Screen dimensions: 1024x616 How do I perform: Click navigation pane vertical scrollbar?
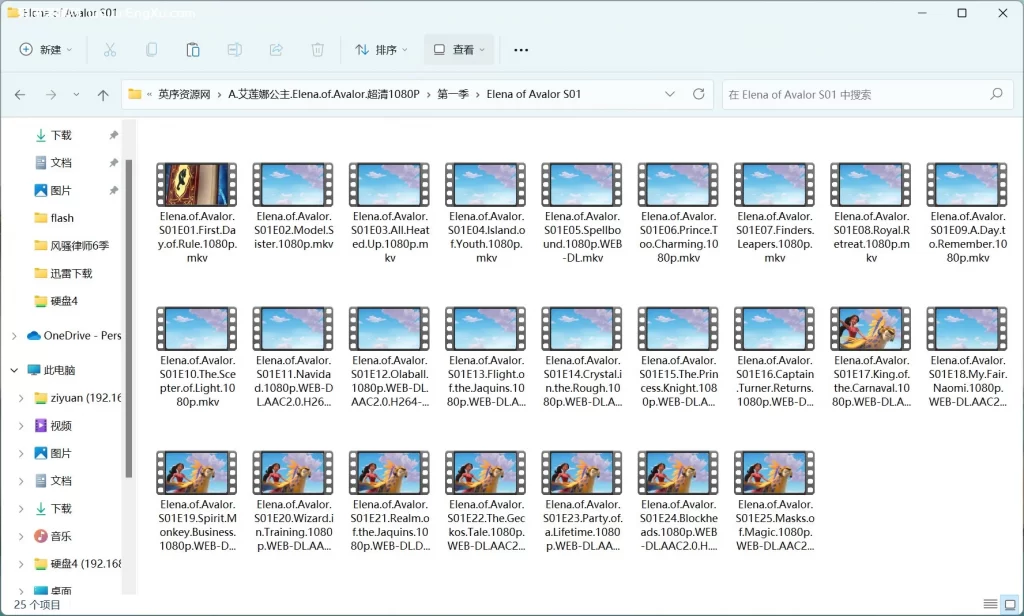click(x=129, y=320)
